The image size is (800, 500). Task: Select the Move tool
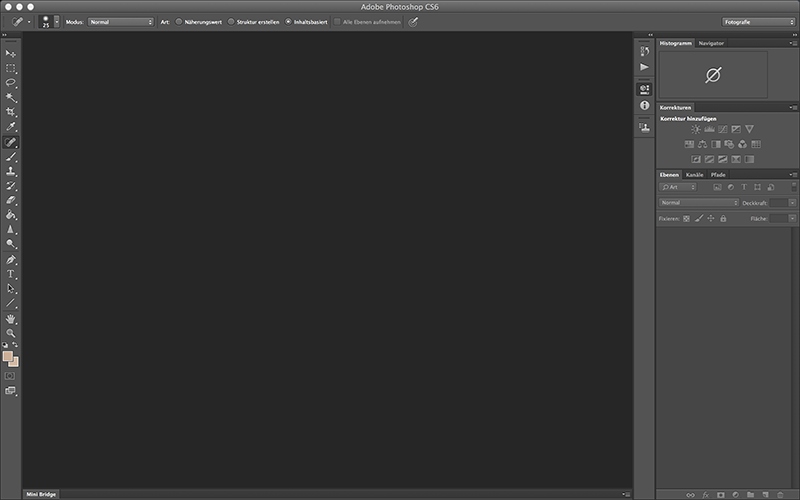pyautogui.click(x=11, y=54)
